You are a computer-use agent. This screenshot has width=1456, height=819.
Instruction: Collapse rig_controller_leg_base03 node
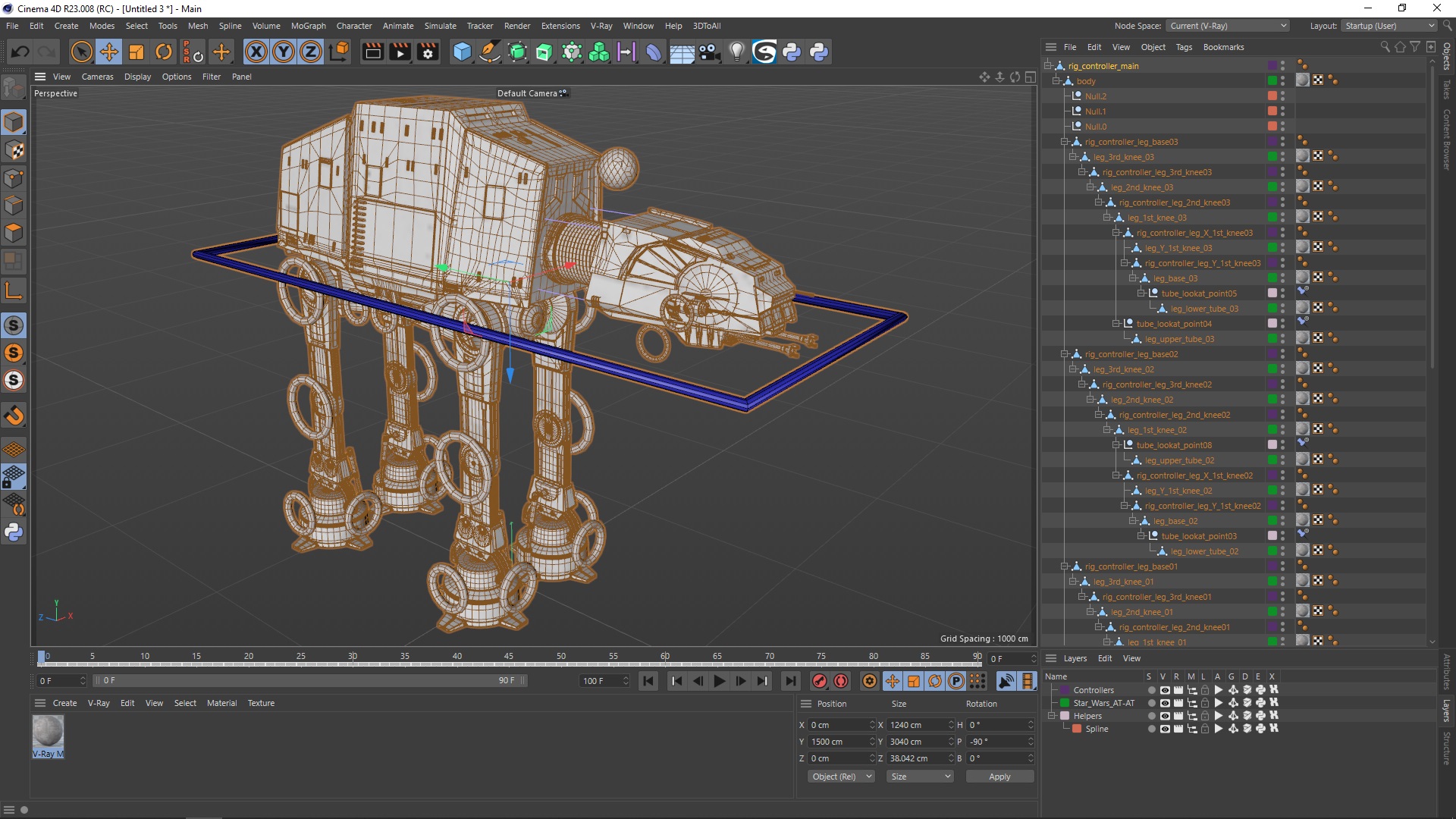(x=1064, y=142)
